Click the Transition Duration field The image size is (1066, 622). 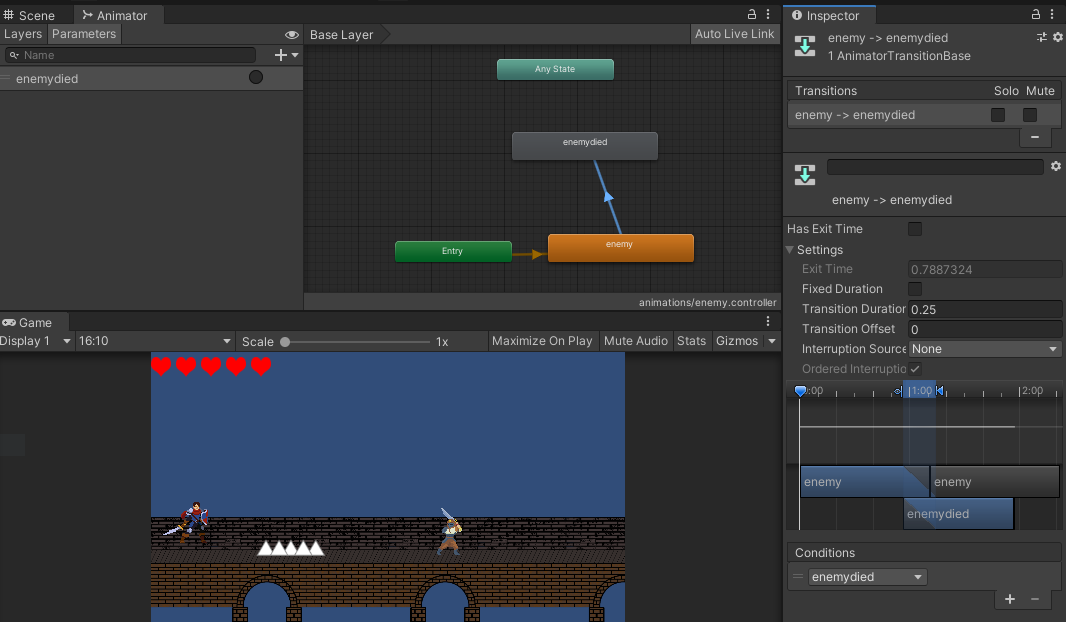pyautogui.click(x=984, y=309)
